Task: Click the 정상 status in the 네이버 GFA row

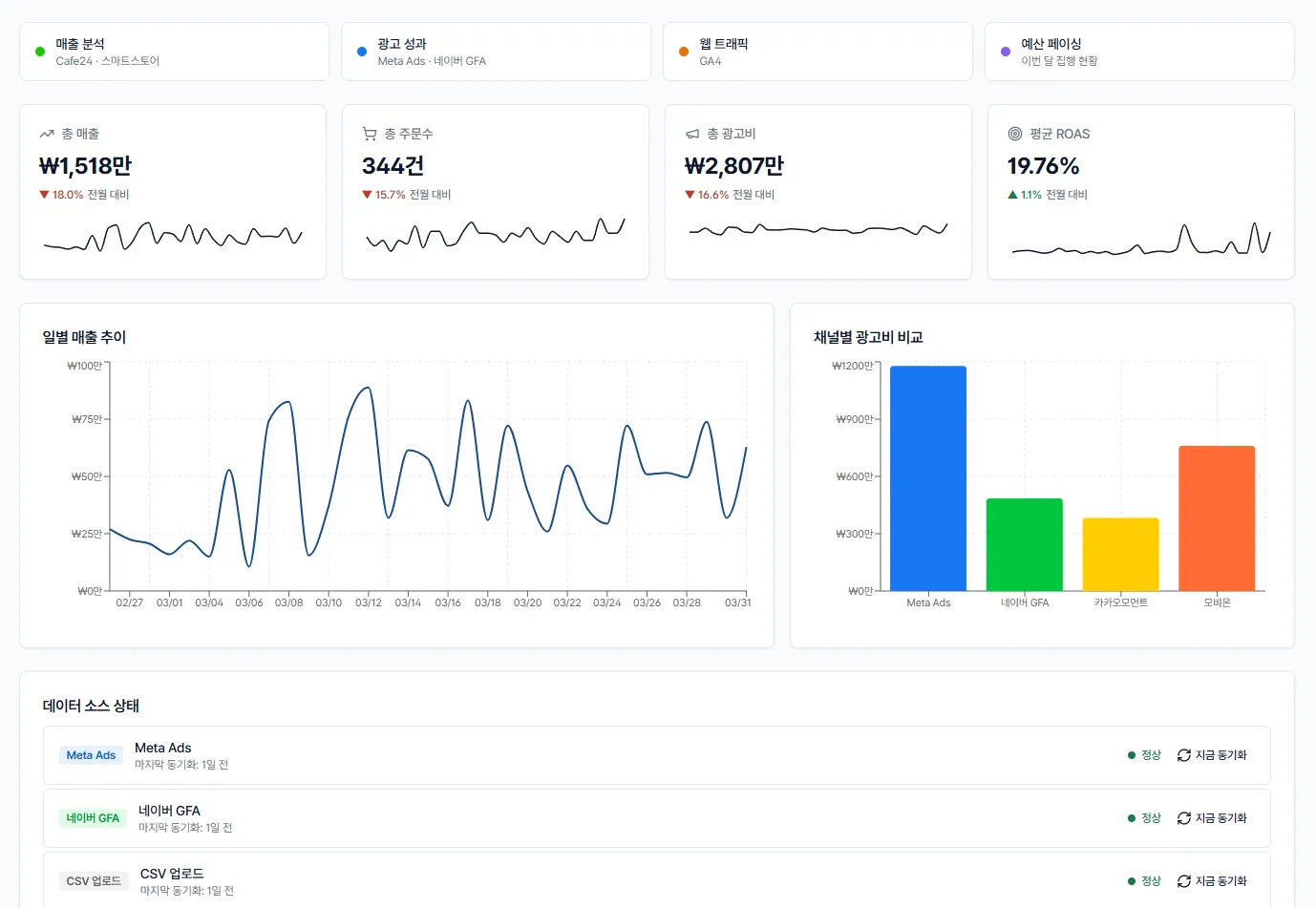Action: [x=1144, y=818]
